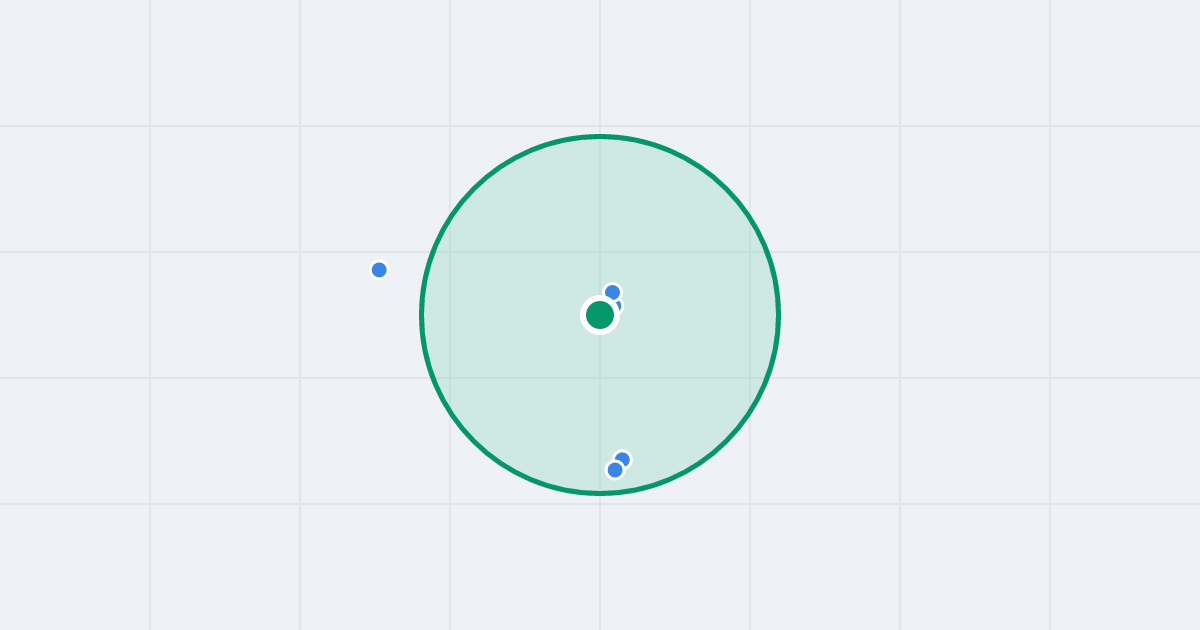Select the lowest blue dot near the circle's bottom edge

(x=615, y=470)
